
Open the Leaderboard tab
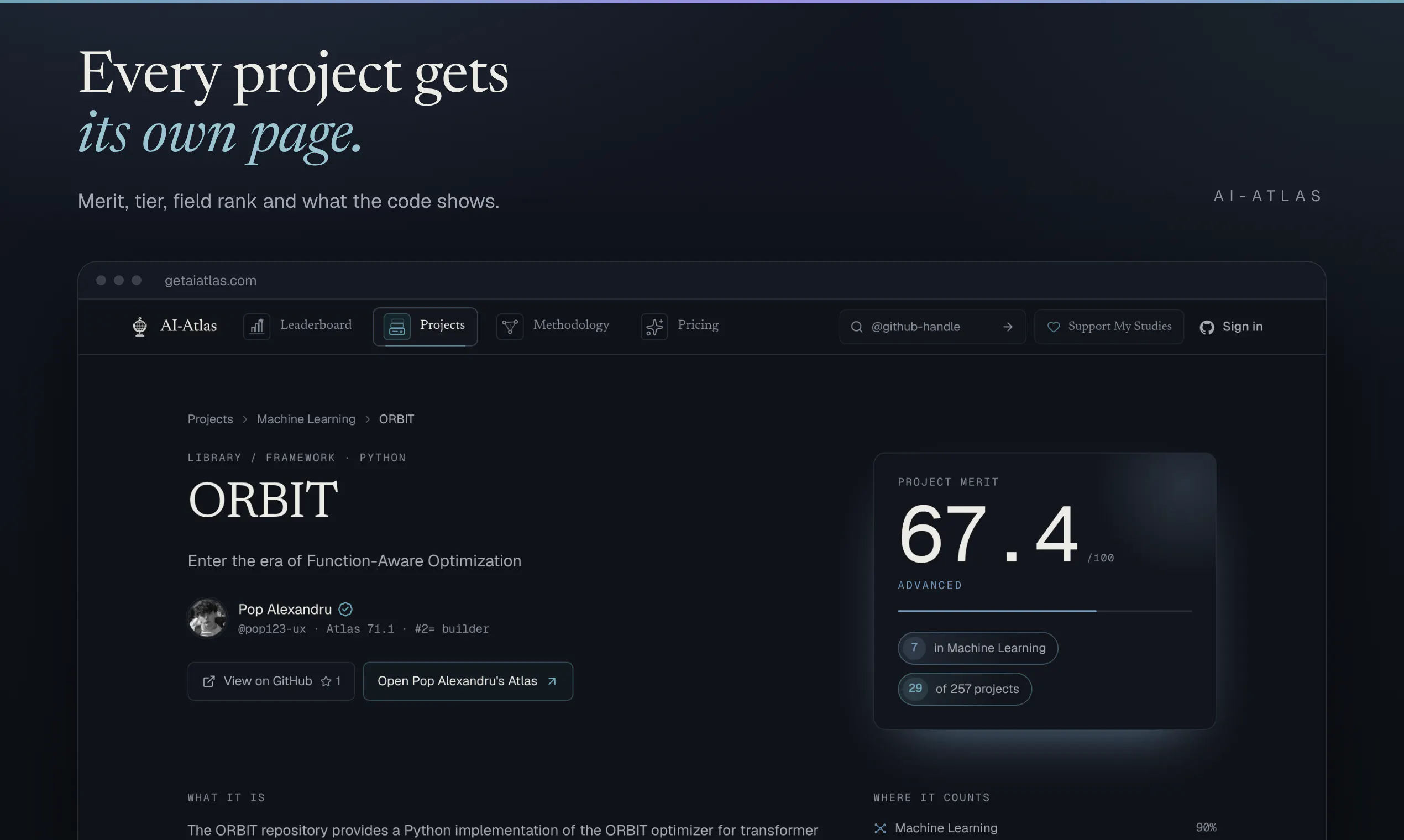point(298,327)
